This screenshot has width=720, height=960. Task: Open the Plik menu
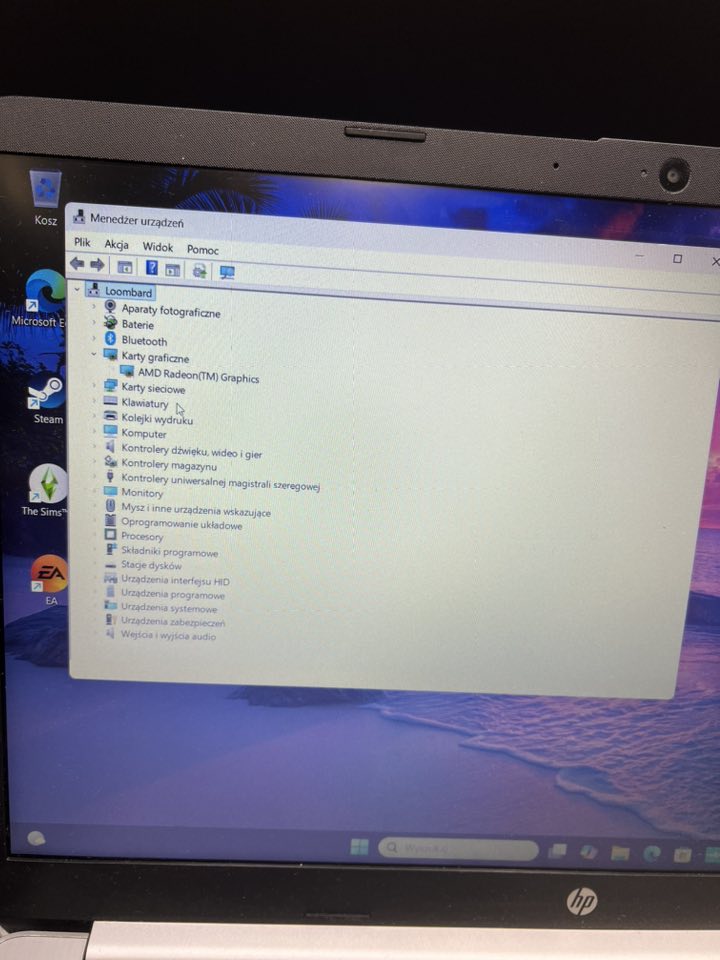coord(82,243)
